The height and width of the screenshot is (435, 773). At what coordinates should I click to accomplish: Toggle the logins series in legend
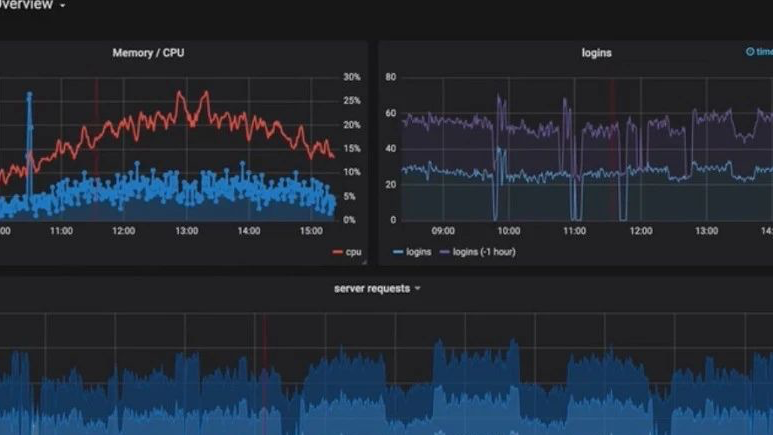click(419, 252)
